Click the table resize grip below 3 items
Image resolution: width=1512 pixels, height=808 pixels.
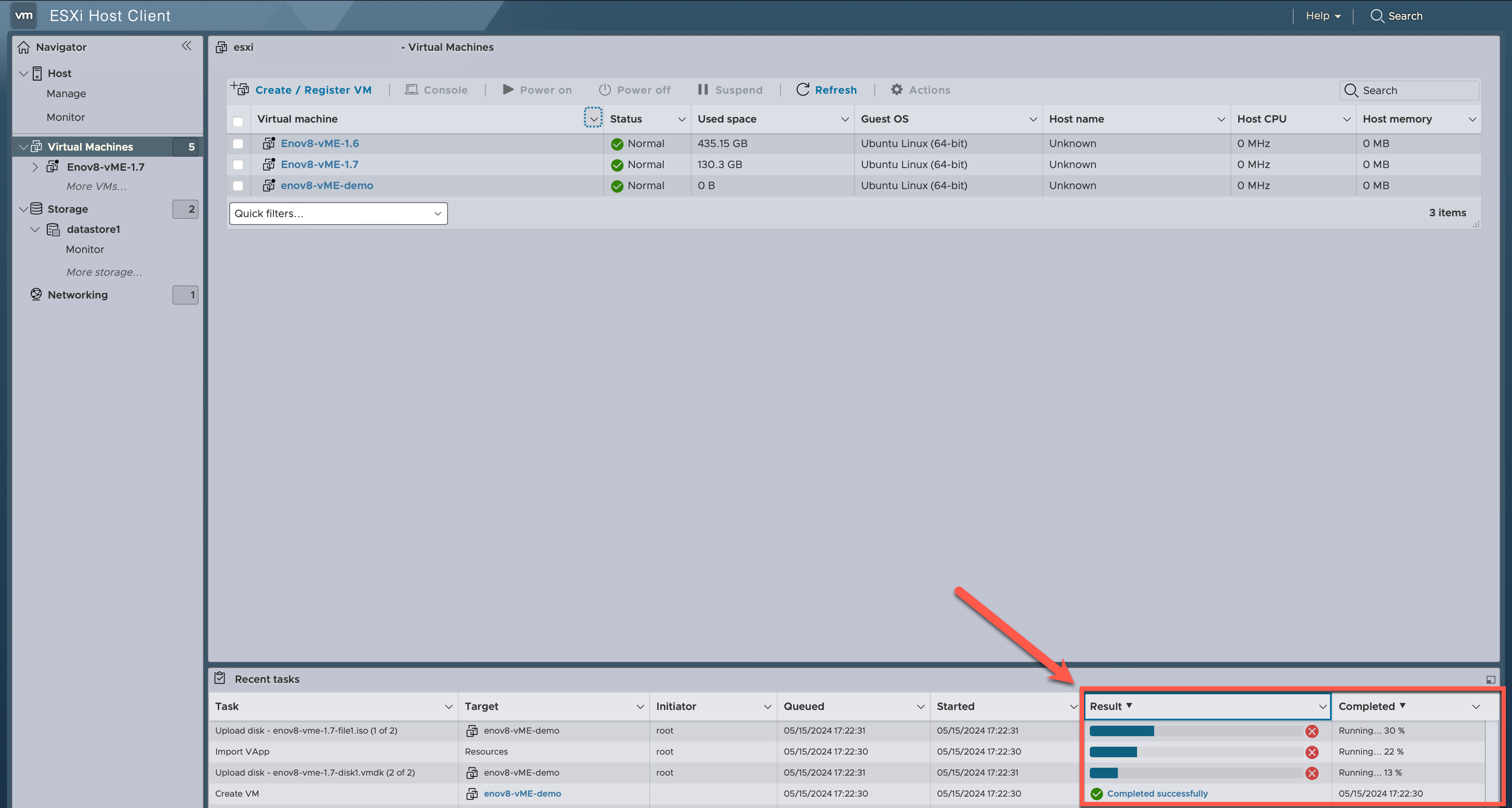[1476, 224]
